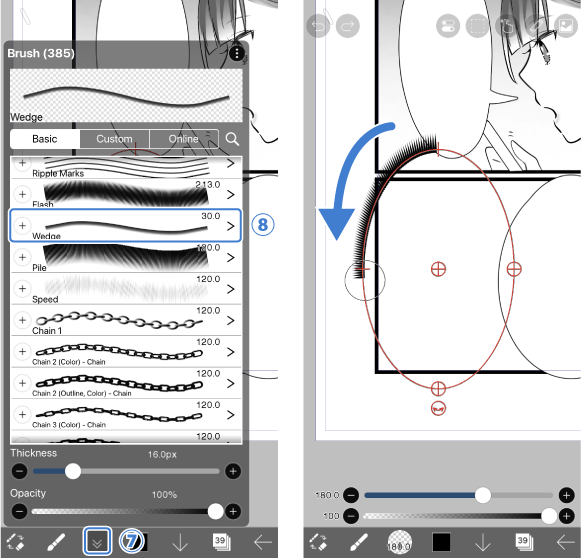Open the brush panel three-dot menu
Image resolution: width=581 pixels, height=558 pixels.
click(x=236, y=54)
